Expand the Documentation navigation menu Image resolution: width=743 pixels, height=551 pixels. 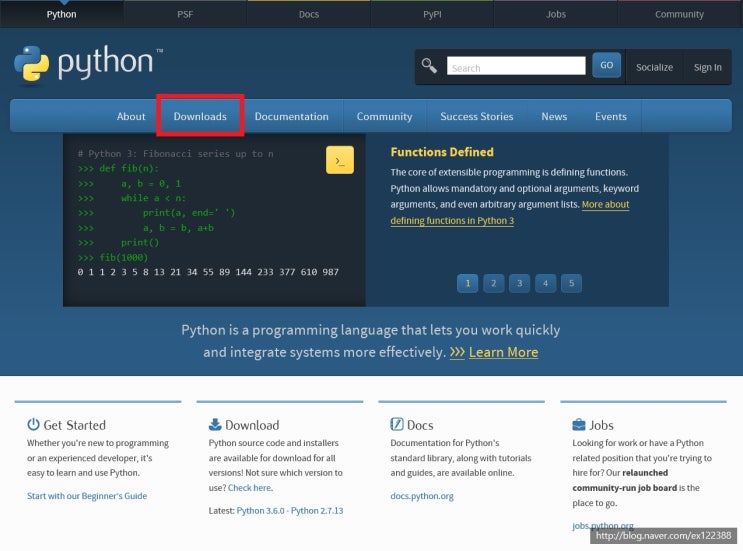tap(291, 116)
